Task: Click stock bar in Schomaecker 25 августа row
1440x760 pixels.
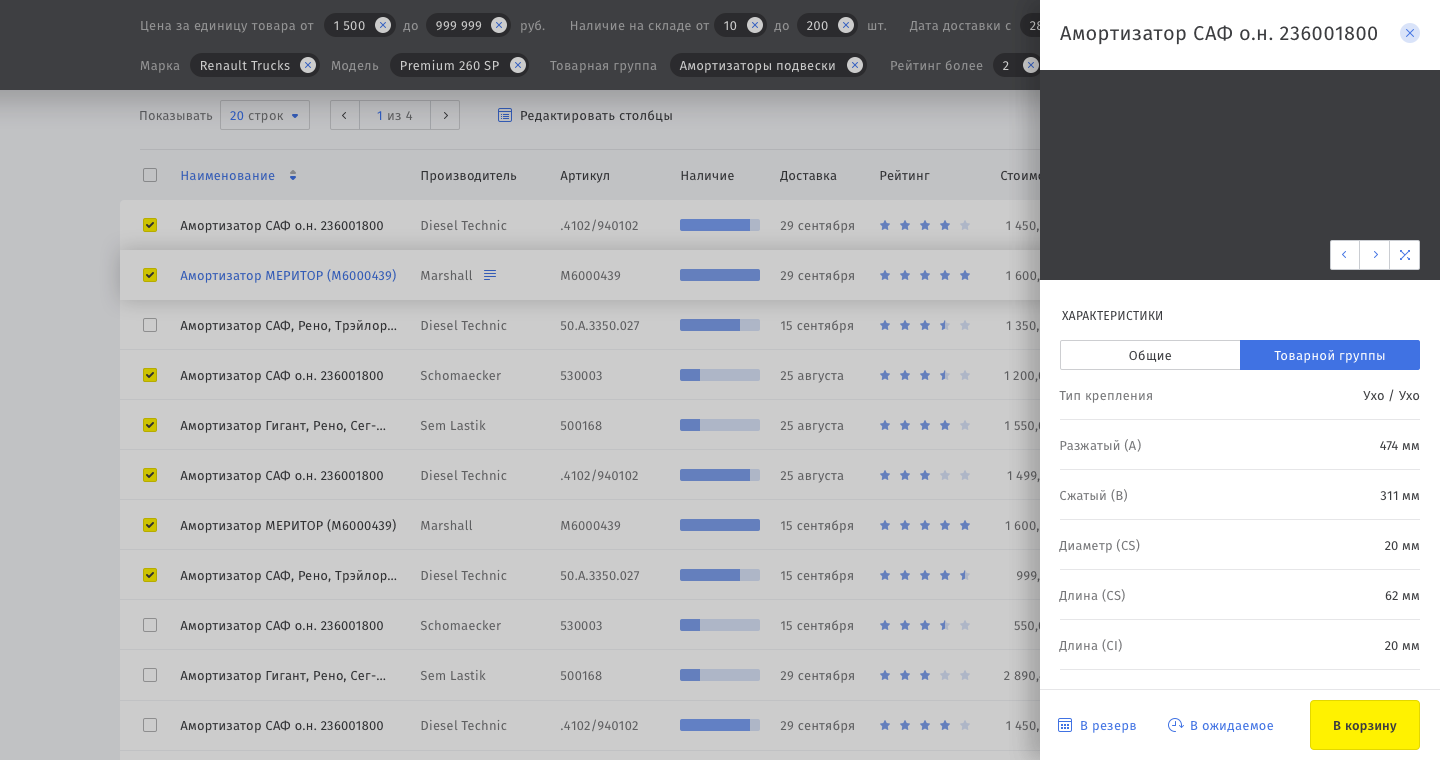Action: (720, 375)
